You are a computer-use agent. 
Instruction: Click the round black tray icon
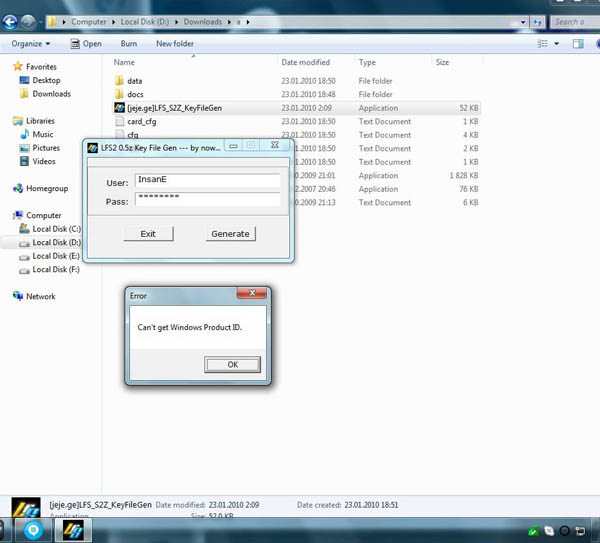[x=564, y=531]
